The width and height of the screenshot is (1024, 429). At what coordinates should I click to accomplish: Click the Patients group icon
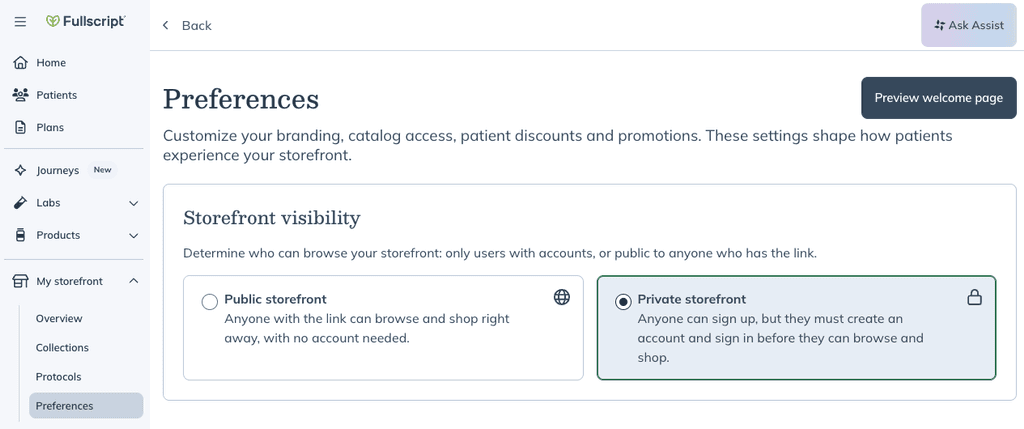click(21, 95)
